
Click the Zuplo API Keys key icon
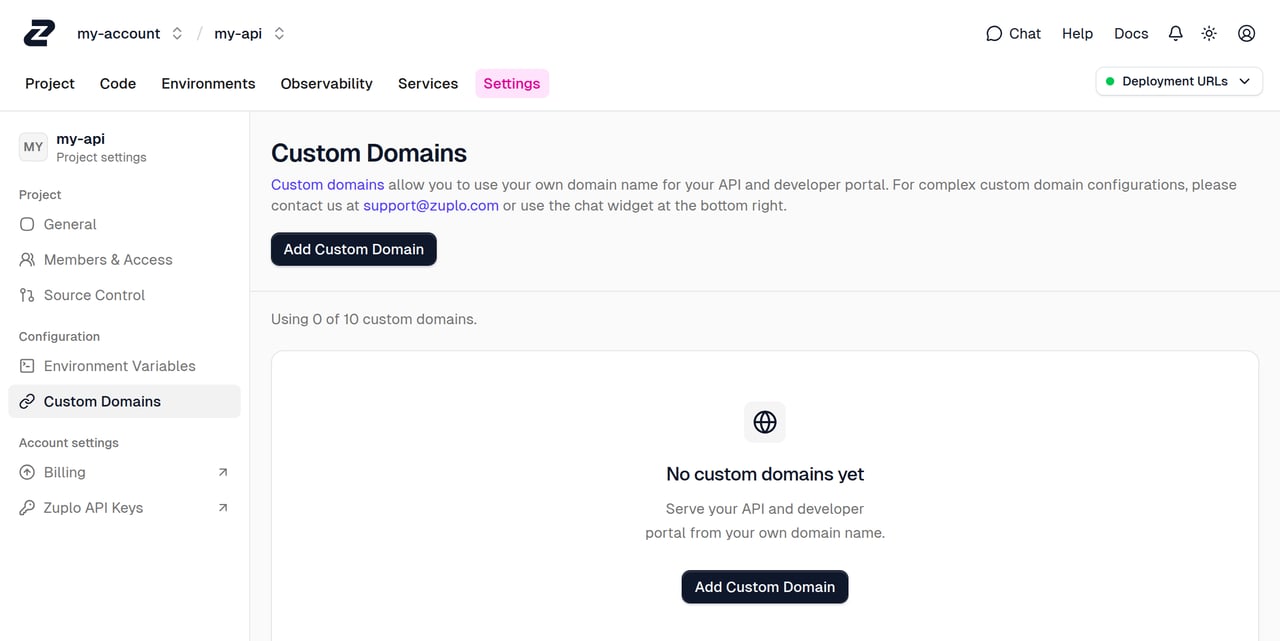(27, 508)
